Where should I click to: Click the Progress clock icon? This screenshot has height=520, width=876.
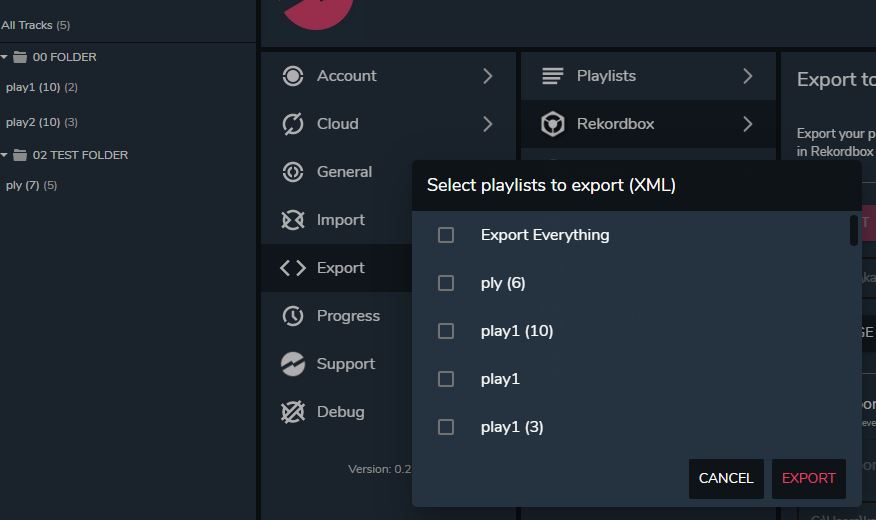(x=293, y=316)
